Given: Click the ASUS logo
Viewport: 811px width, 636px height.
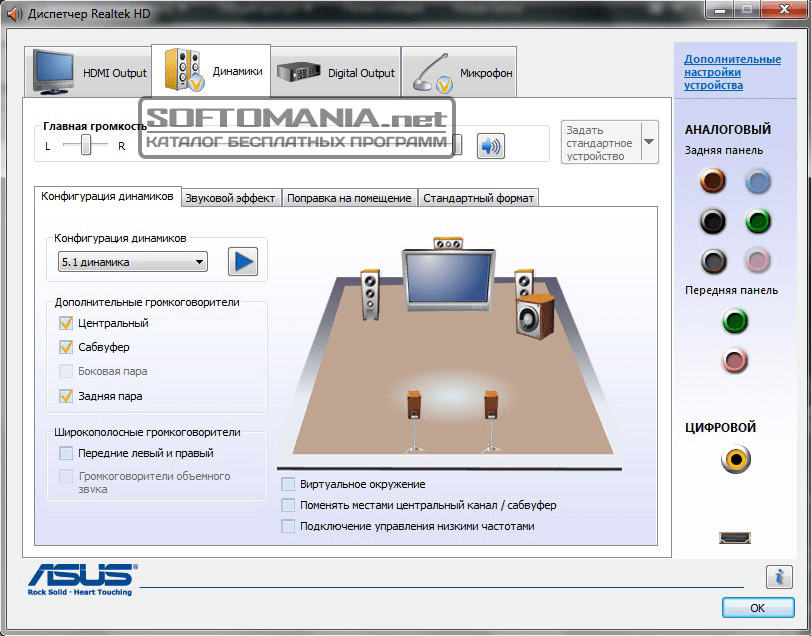Looking at the screenshot, I should point(83,580).
